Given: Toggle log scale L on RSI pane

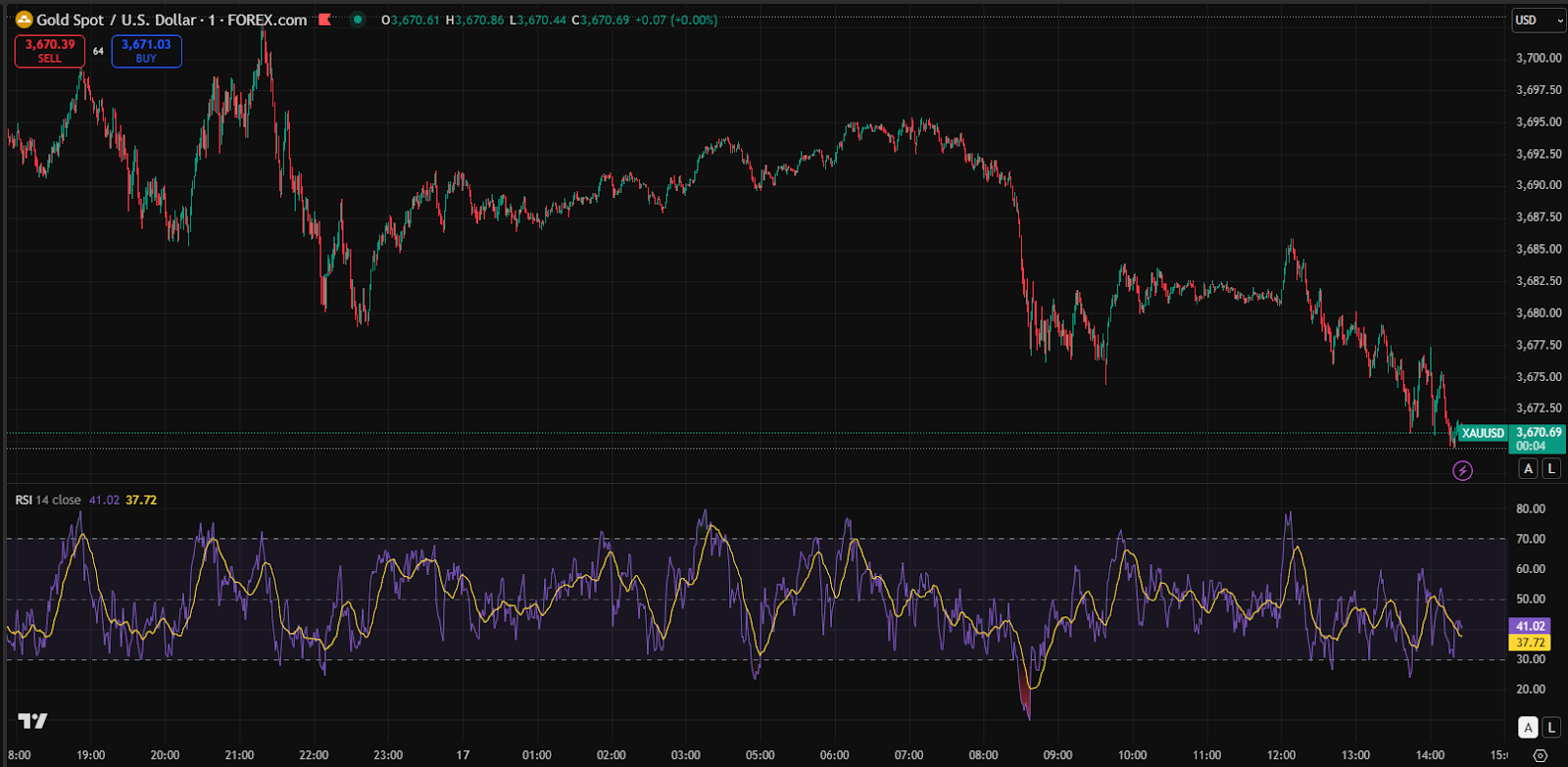Looking at the screenshot, I should tap(1550, 727).
